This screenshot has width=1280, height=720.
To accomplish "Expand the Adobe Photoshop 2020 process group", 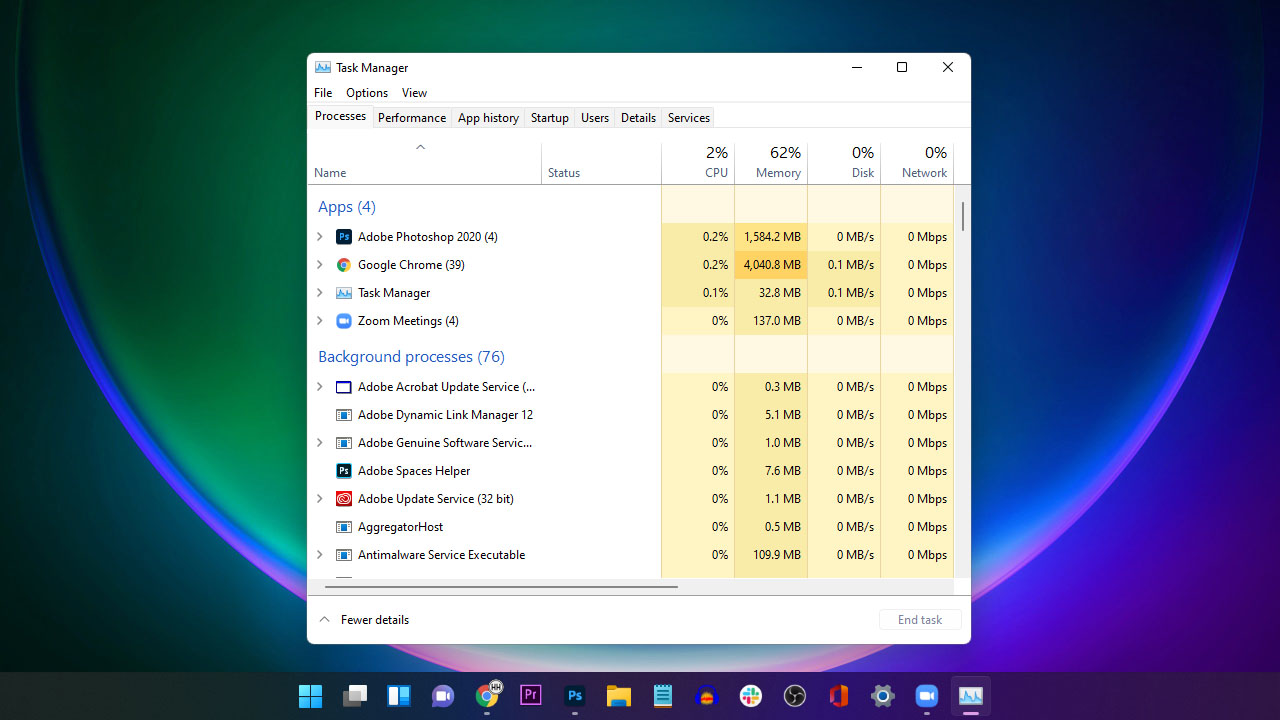I will (x=319, y=236).
